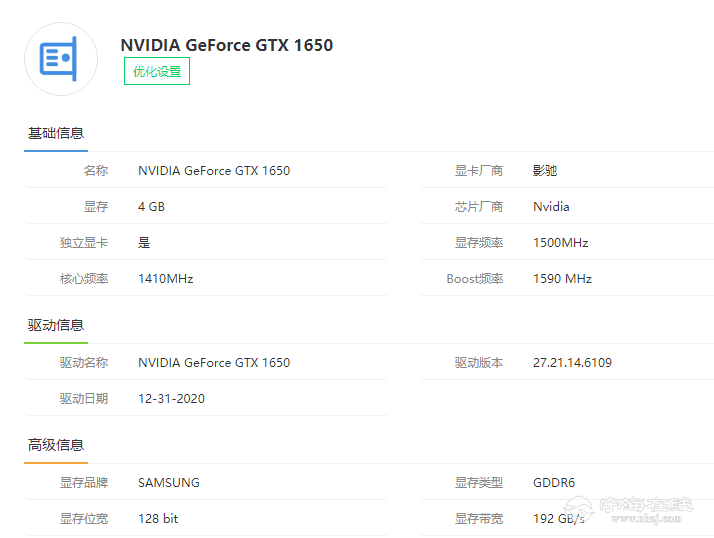Click the 显卡厂商 field label

pyautogui.click(x=479, y=171)
